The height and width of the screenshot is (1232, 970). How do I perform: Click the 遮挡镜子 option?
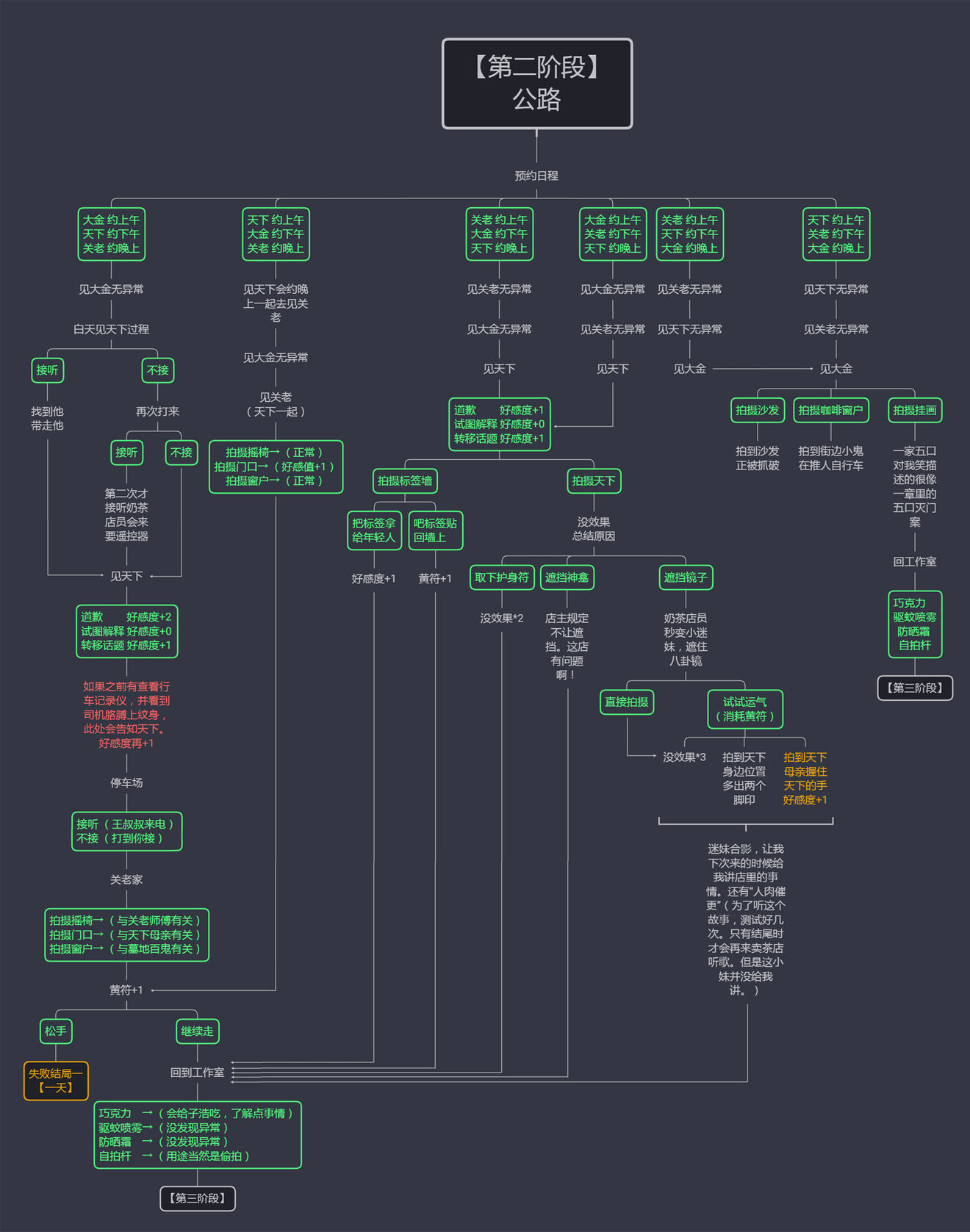[x=686, y=577]
